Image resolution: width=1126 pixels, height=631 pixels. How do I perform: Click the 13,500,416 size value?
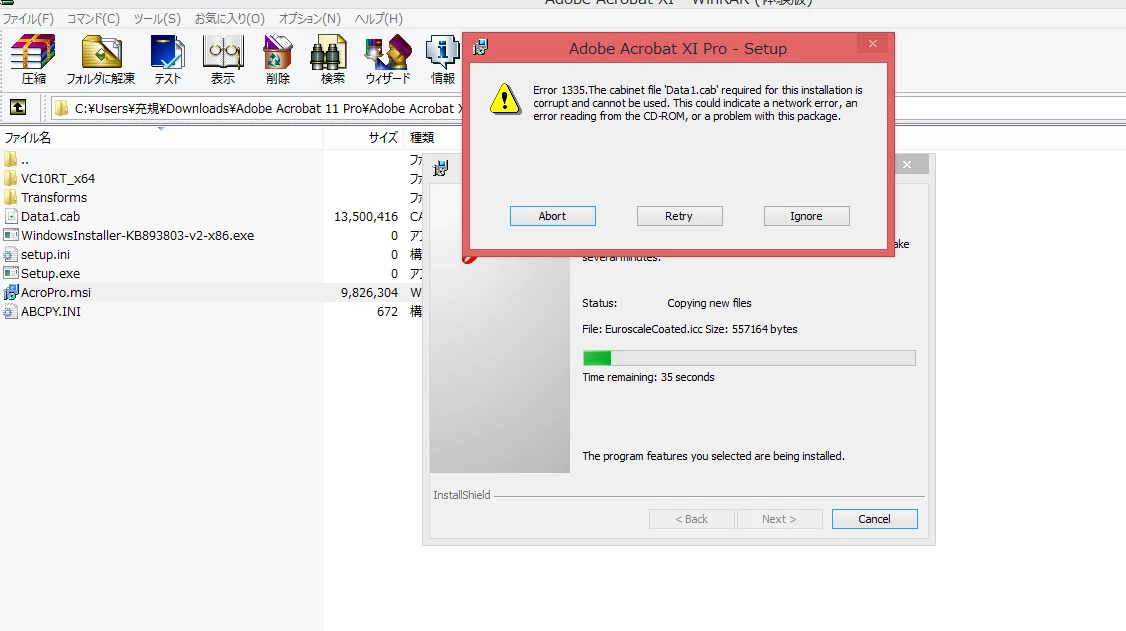pyautogui.click(x=366, y=216)
